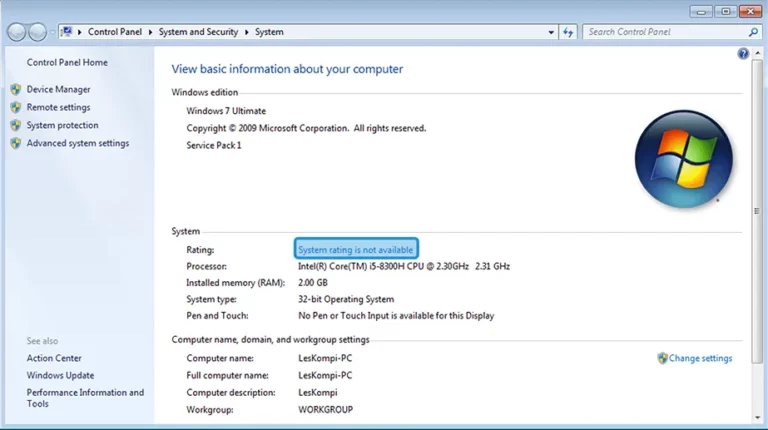Minimize the System window
This screenshot has height=430, width=768.
[x=701, y=11]
